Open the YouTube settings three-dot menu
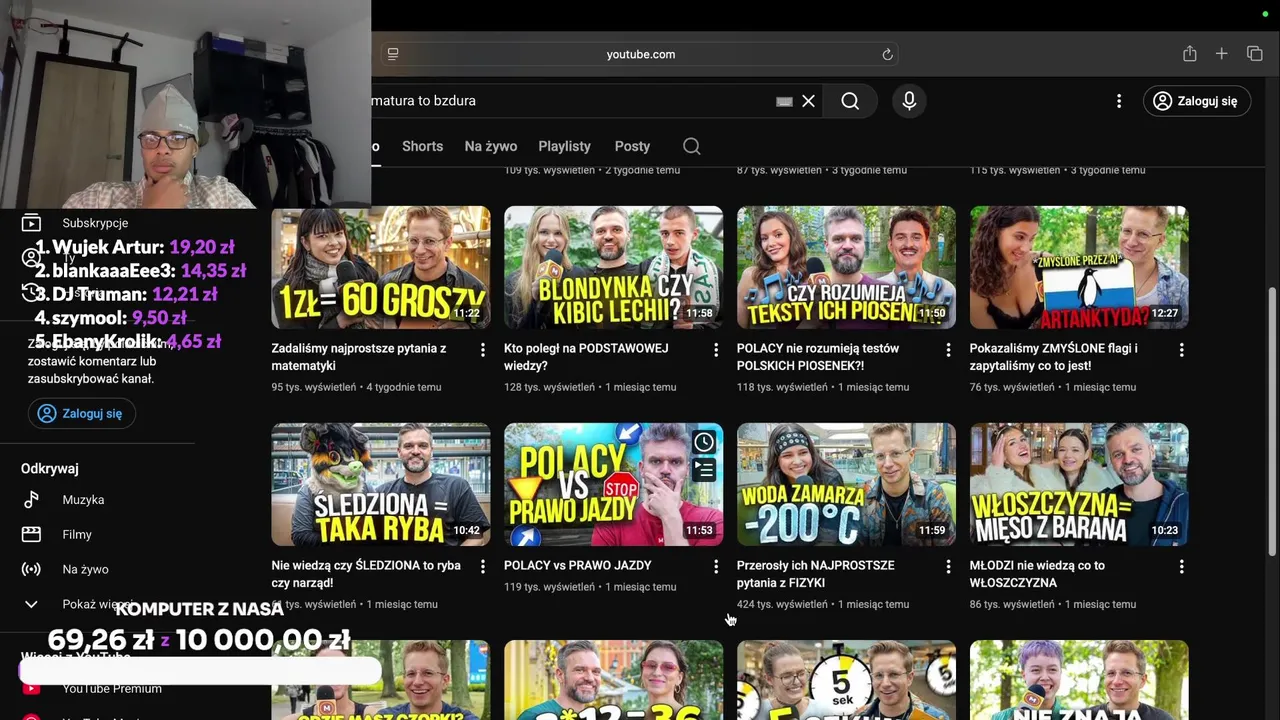 coord(1119,101)
